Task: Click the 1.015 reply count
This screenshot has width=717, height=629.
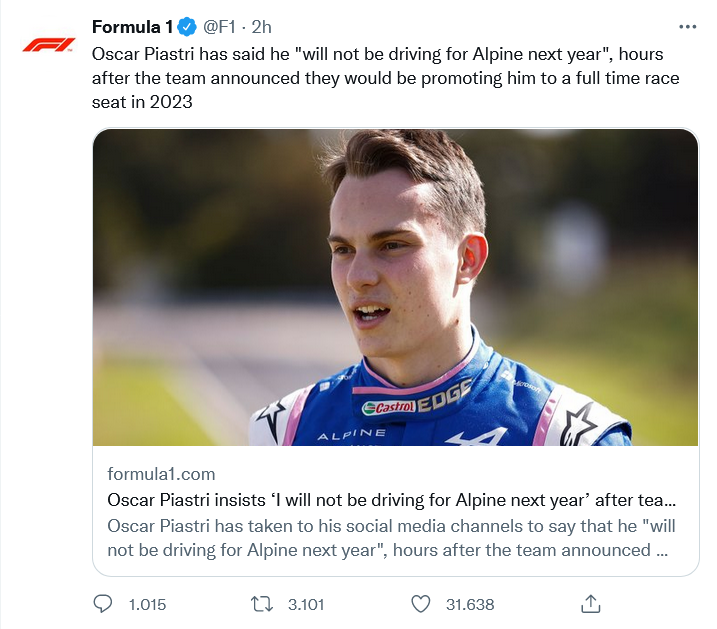Action: (147, 604)
